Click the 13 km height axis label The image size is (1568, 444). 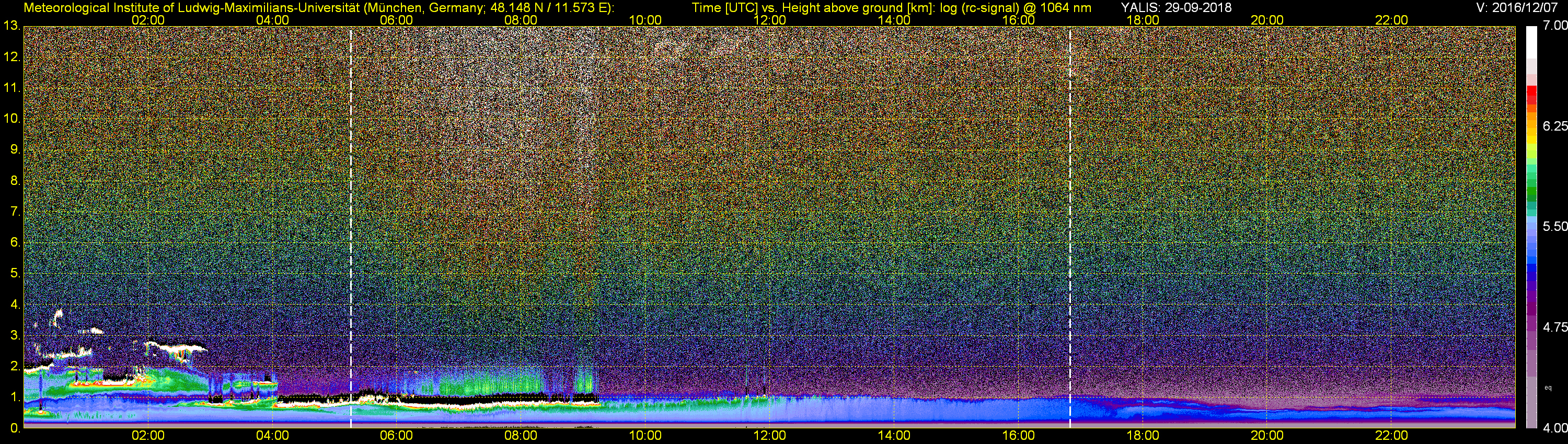(x=11, y=26)
